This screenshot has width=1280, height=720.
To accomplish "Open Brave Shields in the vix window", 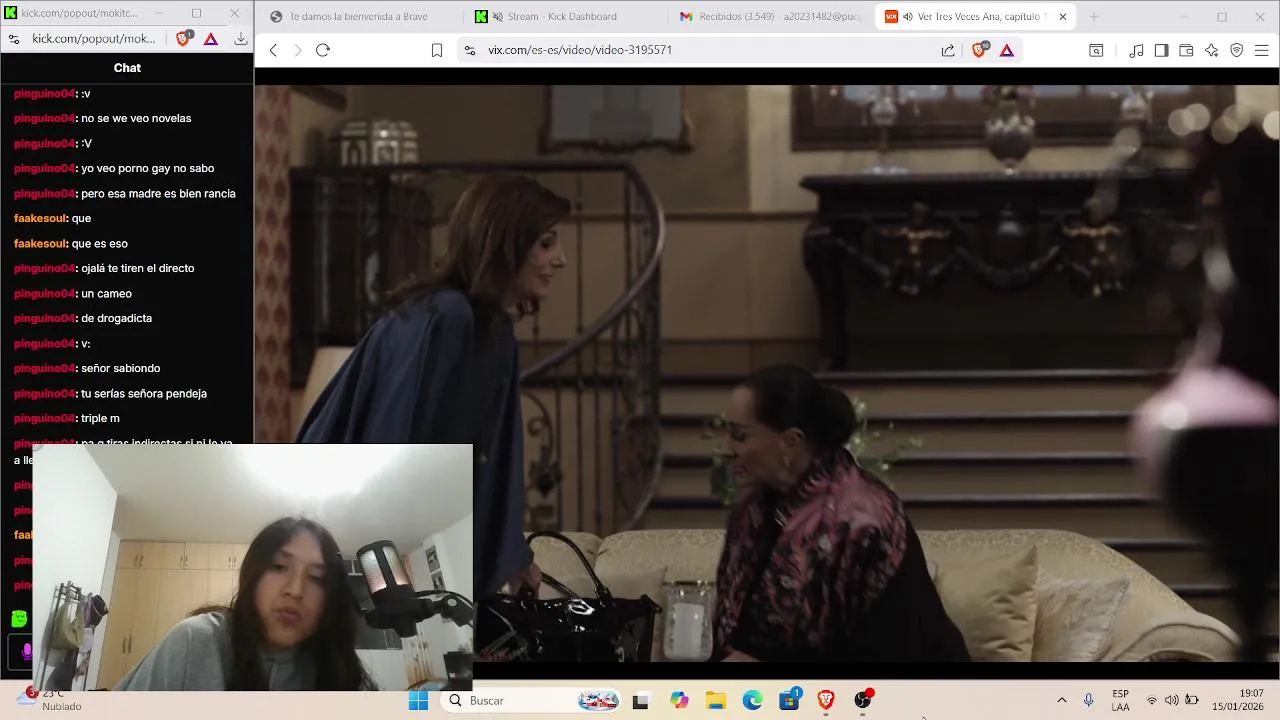I will pos(980,50).
